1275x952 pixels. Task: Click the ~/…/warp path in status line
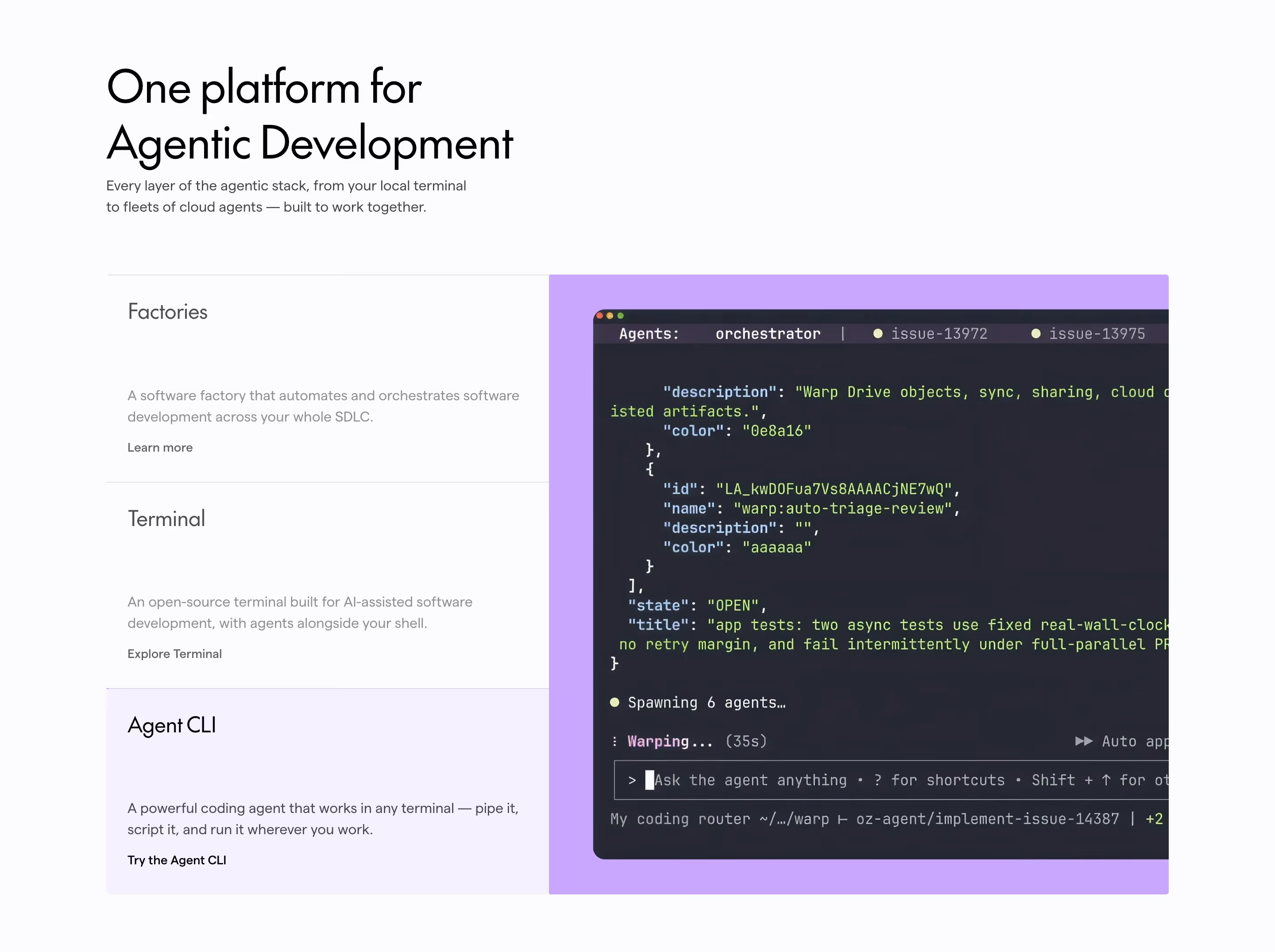pyautogui.click(x=795, y=820)
